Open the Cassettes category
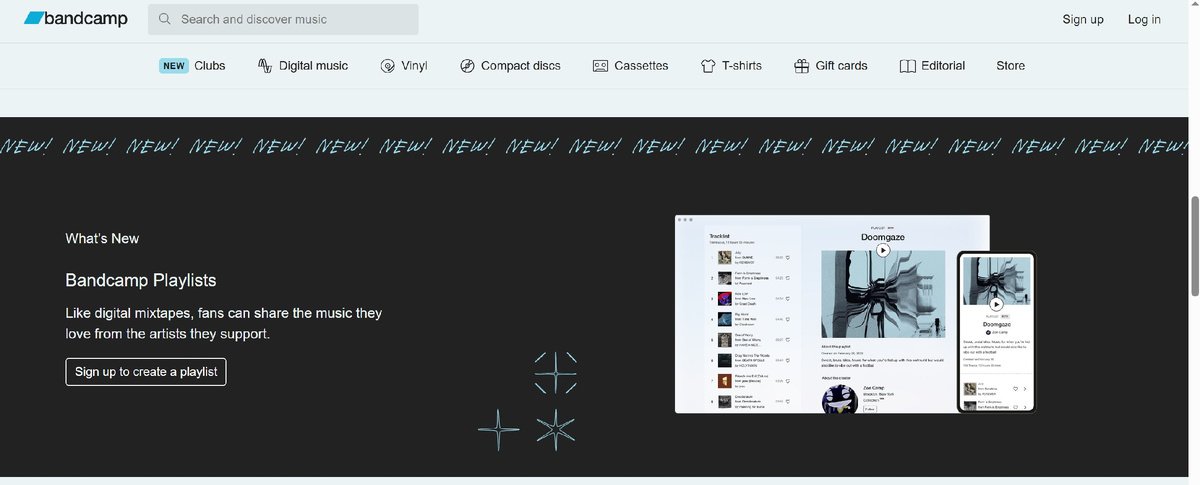Image resolution: width=1200 pixels, height=485 pixels. pyautogui.click(x=641, y=66)
